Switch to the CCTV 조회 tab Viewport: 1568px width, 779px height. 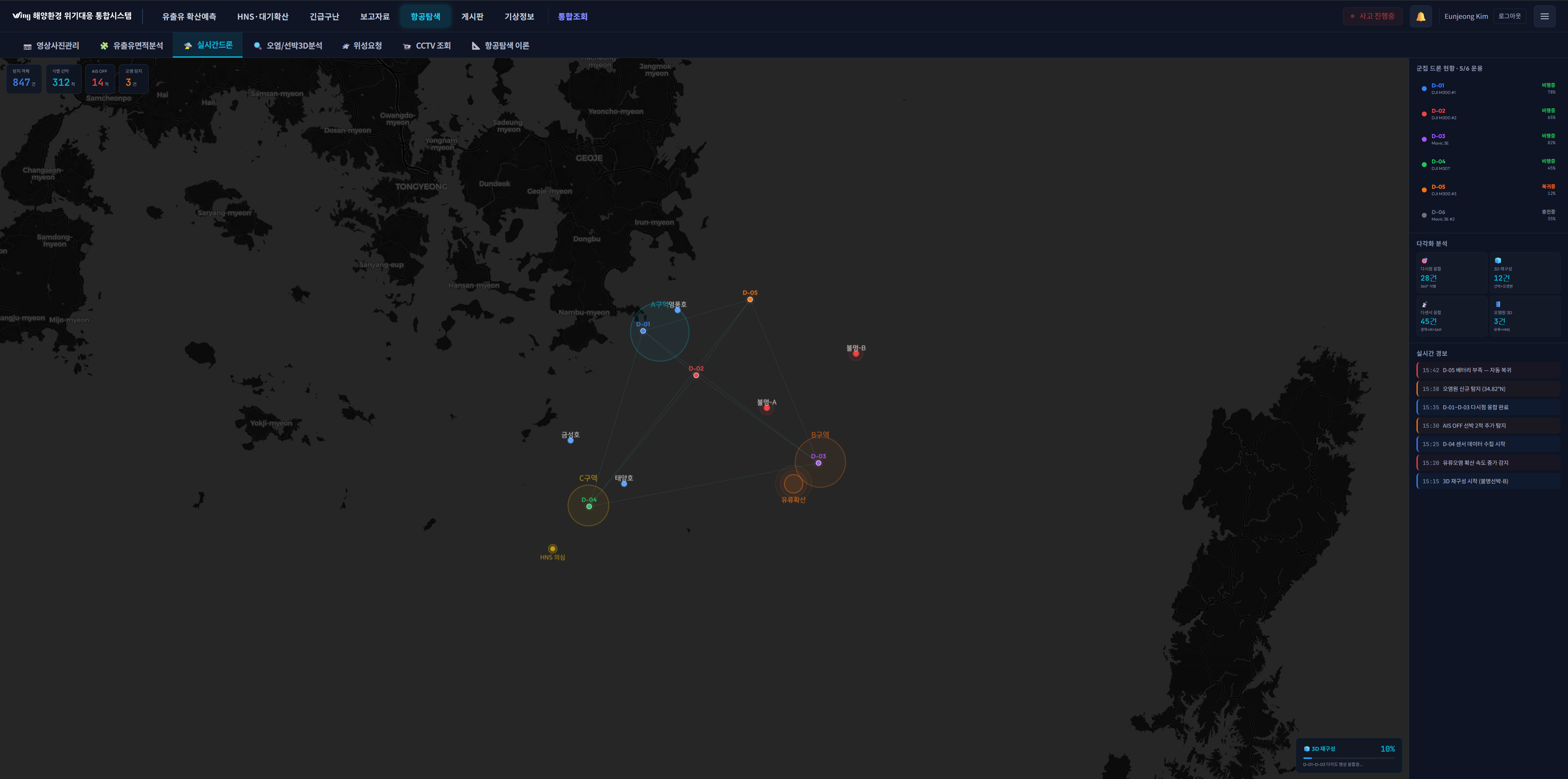(x=427, y=46)
